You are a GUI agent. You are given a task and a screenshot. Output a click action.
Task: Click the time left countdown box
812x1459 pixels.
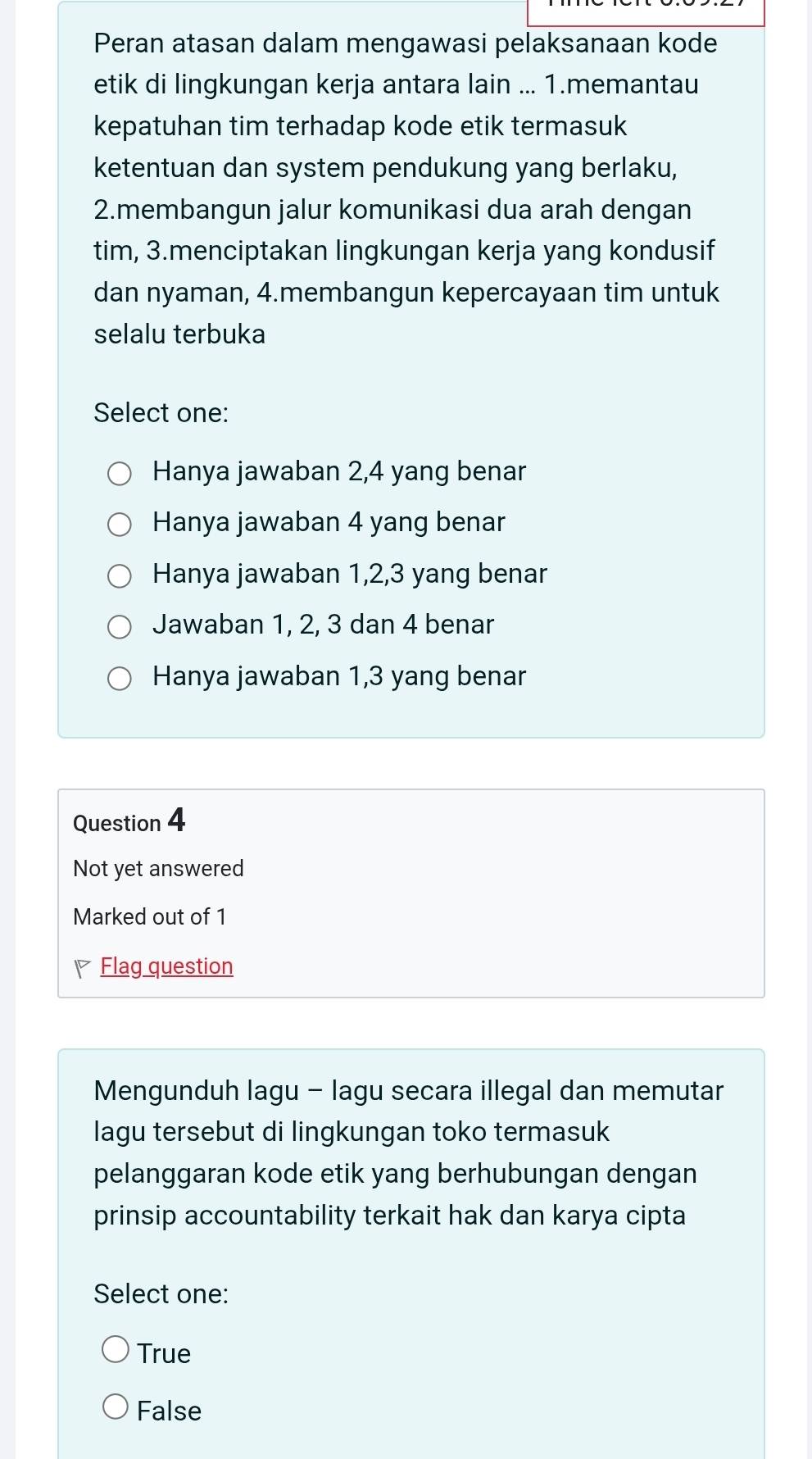coord(646,10)
